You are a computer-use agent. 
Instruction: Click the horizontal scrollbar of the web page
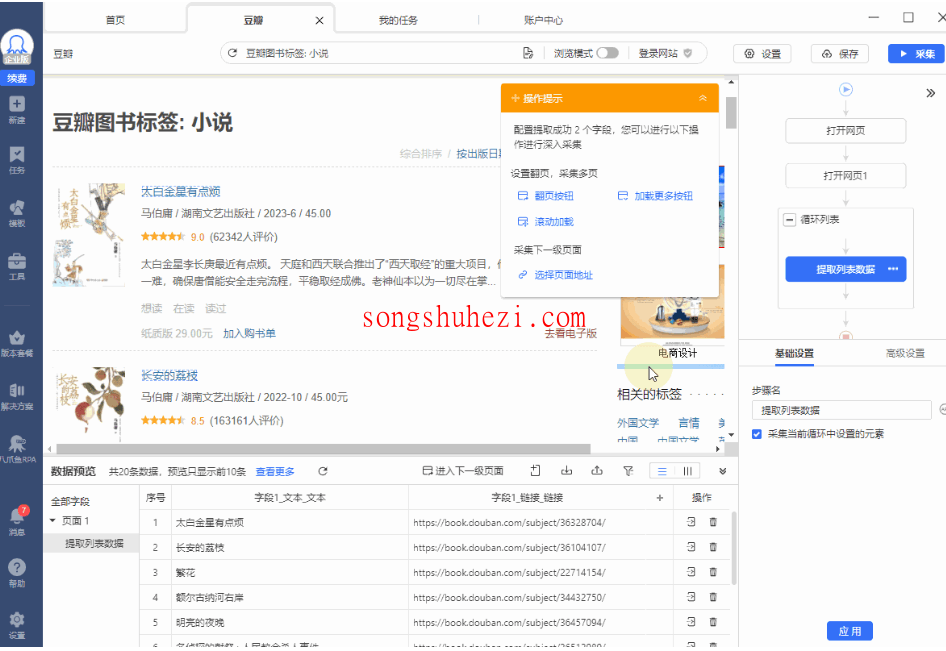tap(323, 449)
